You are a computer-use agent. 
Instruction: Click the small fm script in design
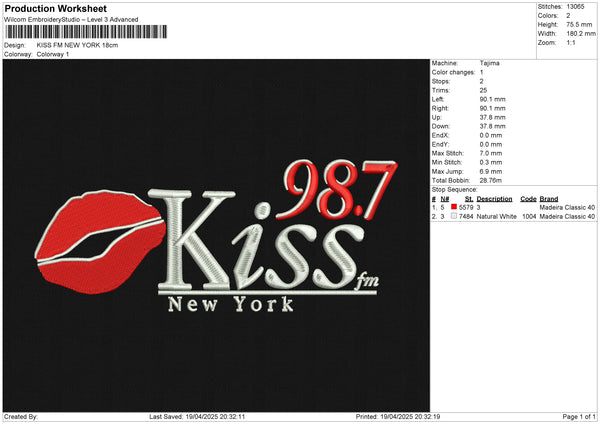pos(367,281)
